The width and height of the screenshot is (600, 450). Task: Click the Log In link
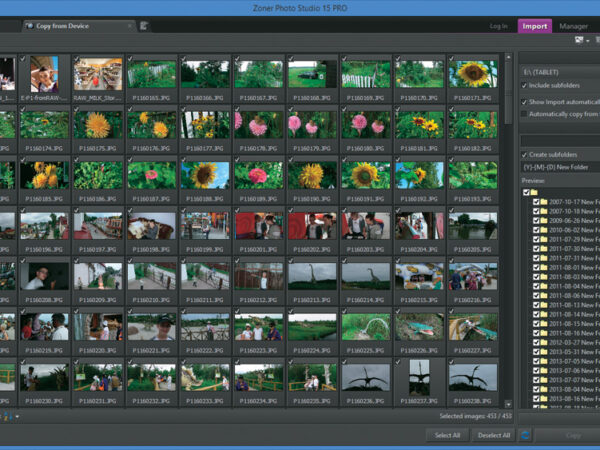pos(498,26)
